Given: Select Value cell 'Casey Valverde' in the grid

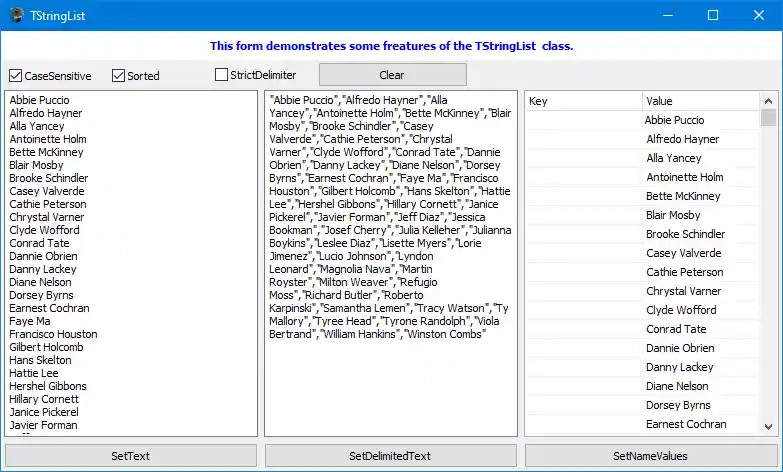Looking at the screenshot, I should [701, 253].
